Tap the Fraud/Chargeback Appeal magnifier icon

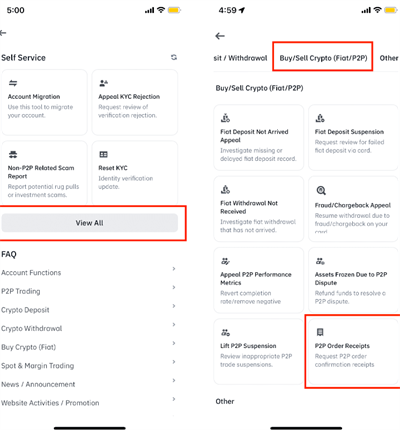321,190
